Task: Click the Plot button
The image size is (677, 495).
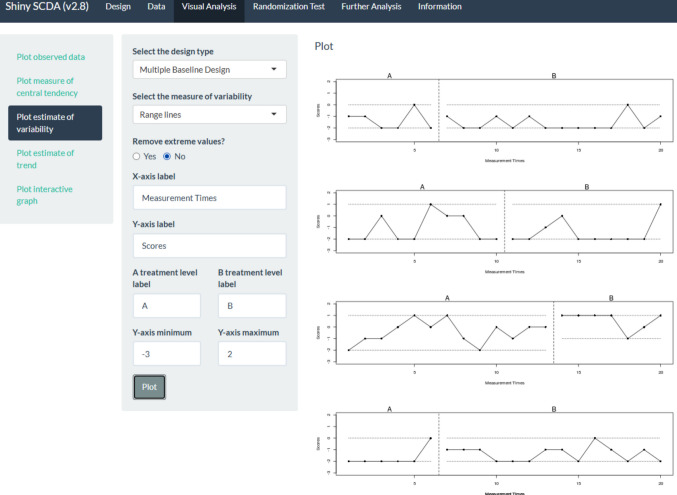Action: click(x=149, y=387)
